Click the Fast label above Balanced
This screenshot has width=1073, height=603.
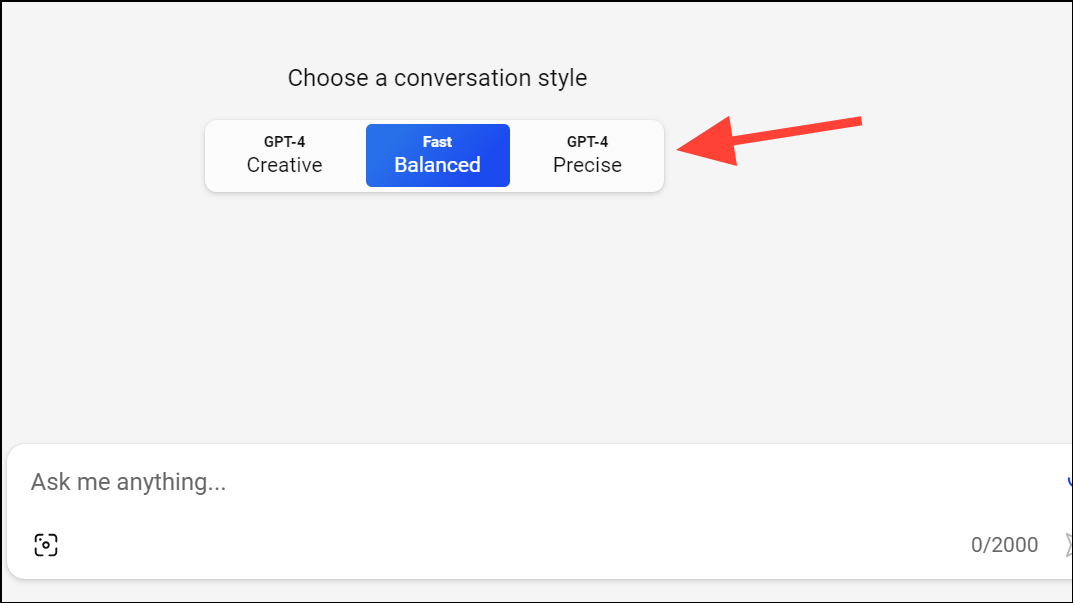click(437, 142)
